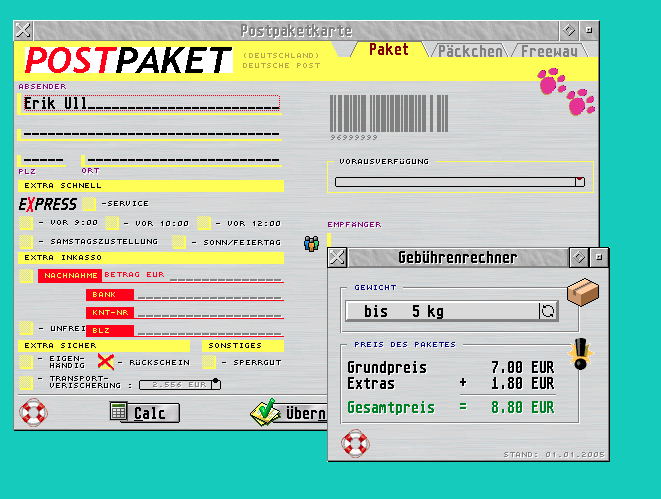The height and width of the screenshot is (499, 661).
Task: Click the Postpaketkarte title bar
Action: [x=296, y=30]
